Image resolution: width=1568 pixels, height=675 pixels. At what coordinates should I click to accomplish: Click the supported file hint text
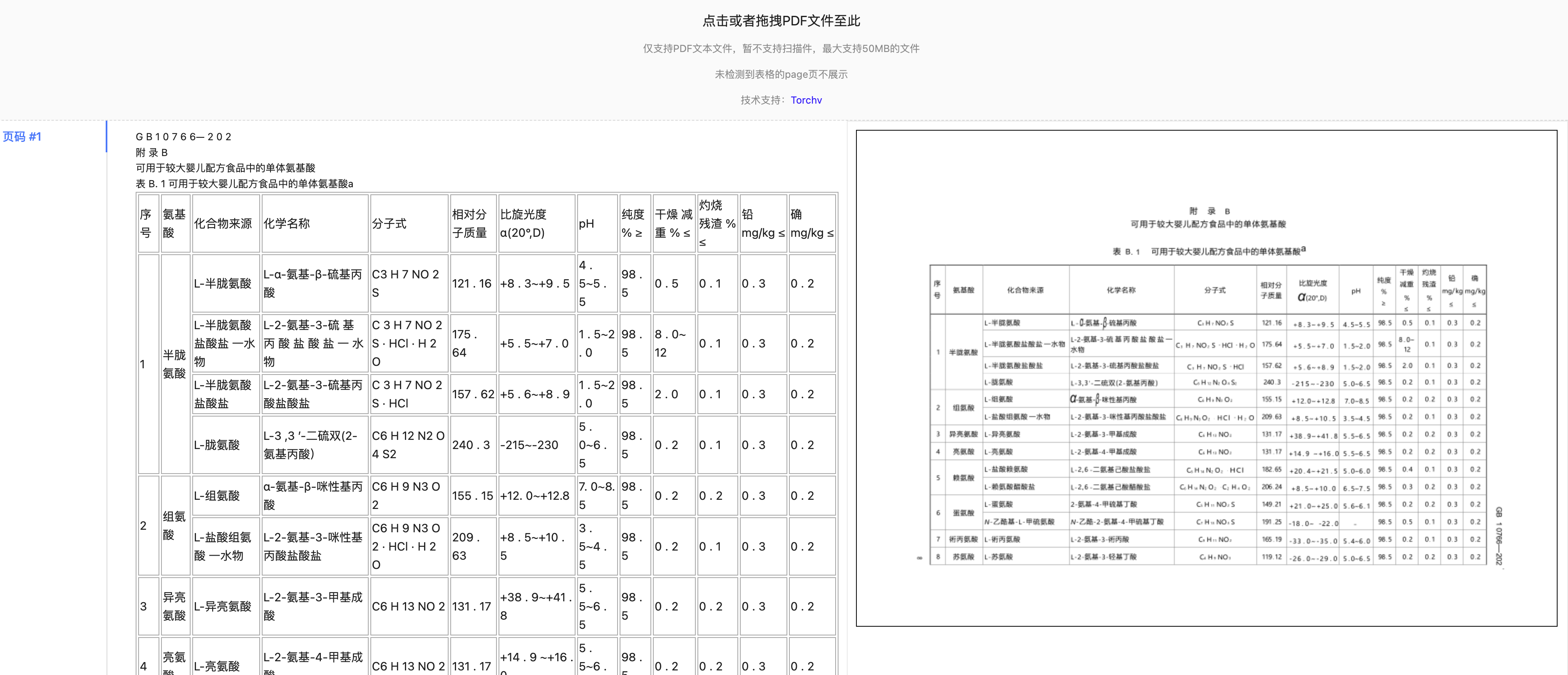tap(781, 49)
